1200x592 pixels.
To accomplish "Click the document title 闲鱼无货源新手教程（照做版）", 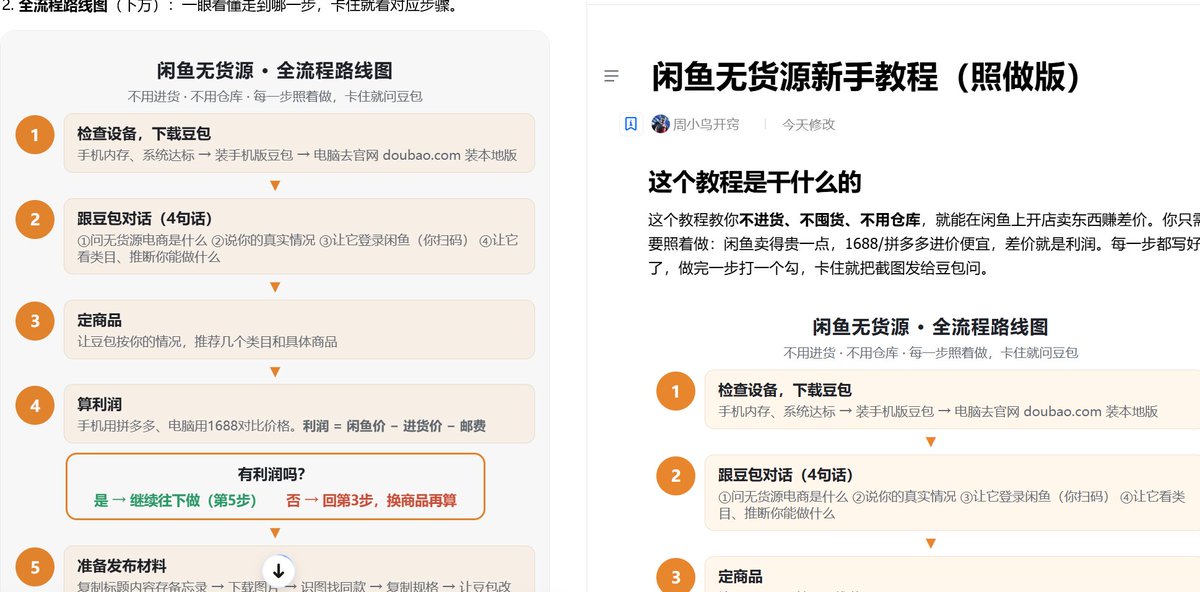I will click(x=866, y=77).
